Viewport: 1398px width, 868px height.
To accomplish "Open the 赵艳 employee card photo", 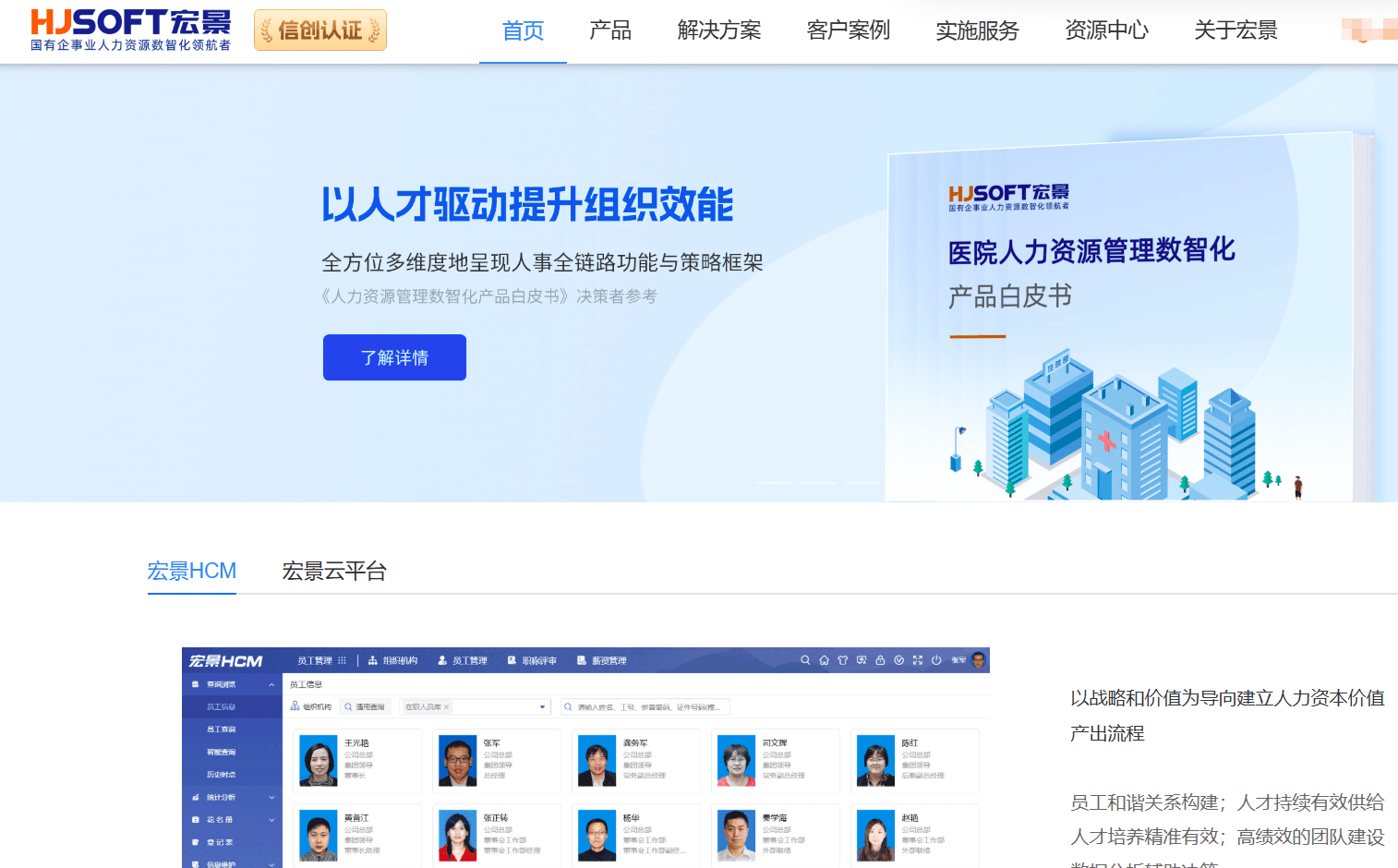I will pyautogui.click(x=876, y=836).
